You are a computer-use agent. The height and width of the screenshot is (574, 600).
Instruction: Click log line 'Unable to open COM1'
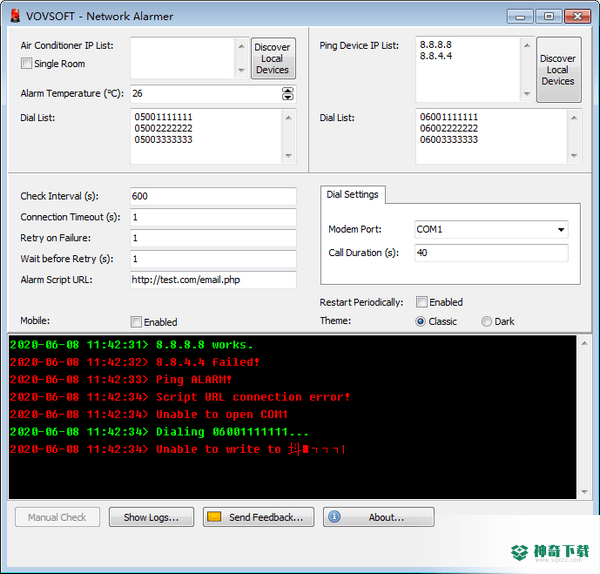coord(149,414)
